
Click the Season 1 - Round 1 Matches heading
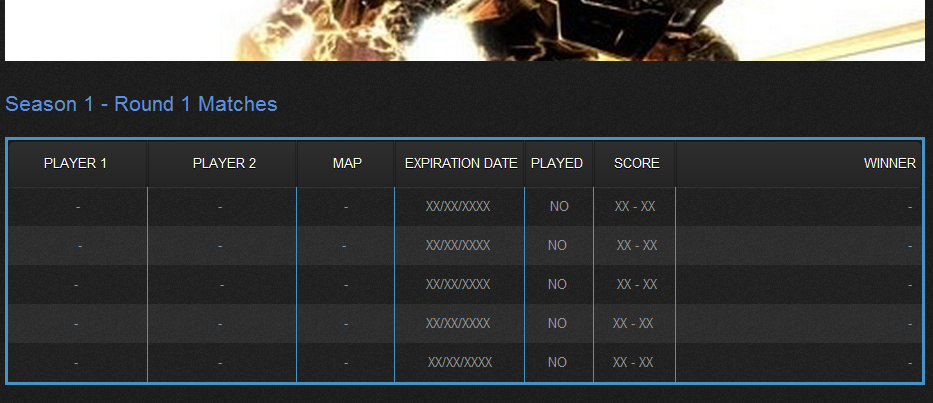point(141,104)
